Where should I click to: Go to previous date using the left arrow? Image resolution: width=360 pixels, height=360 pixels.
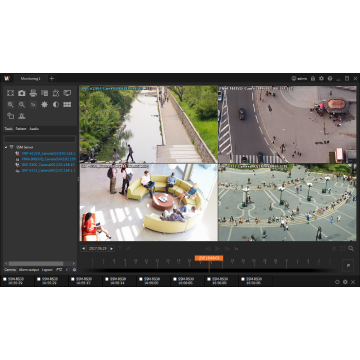(x=83, y=248)
